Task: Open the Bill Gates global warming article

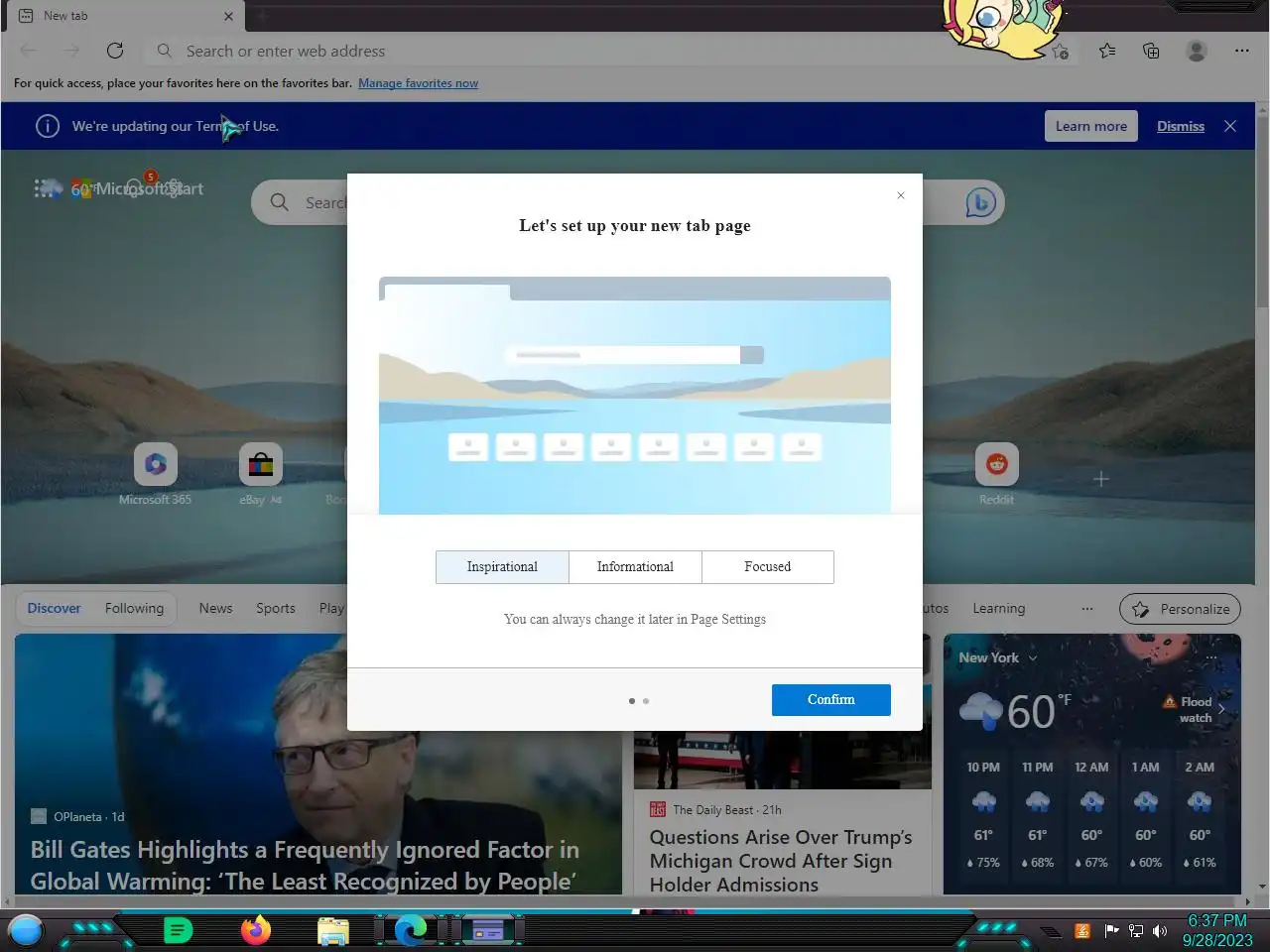Action: click(x=305, y=865)
